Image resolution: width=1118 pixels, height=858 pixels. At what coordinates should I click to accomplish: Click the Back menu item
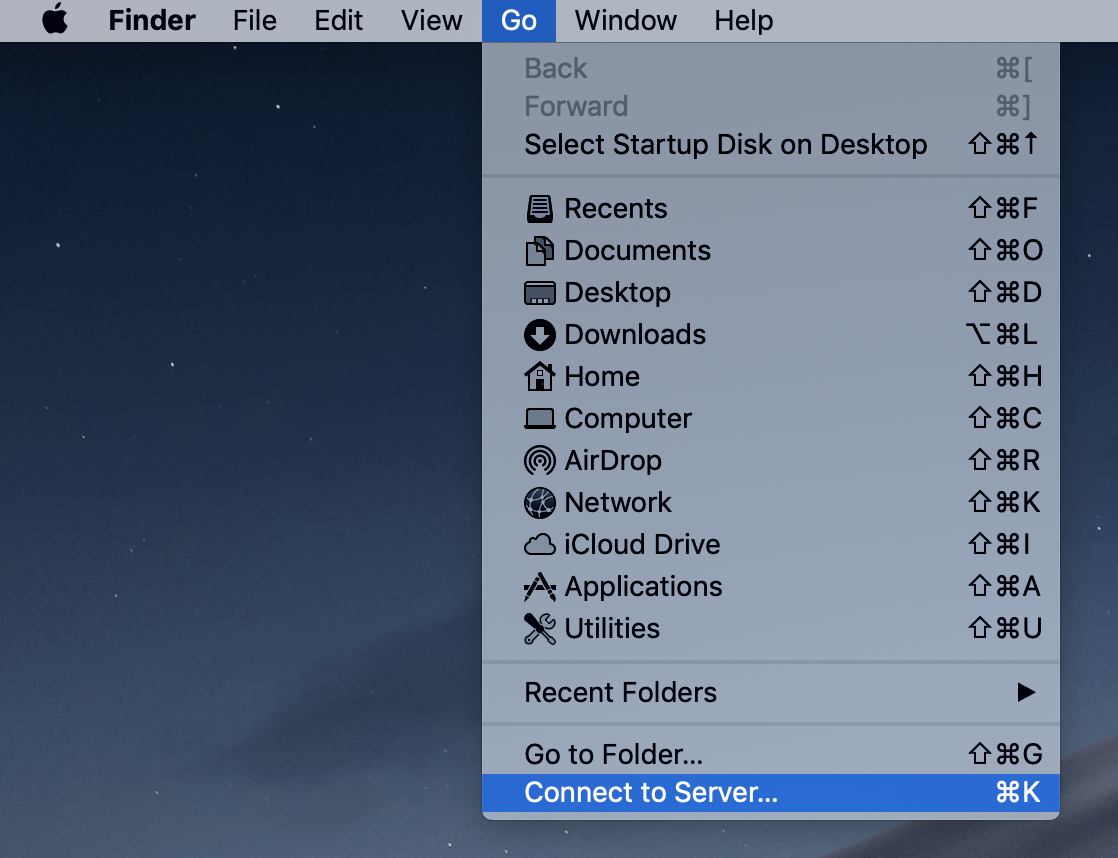pos(771,68)
